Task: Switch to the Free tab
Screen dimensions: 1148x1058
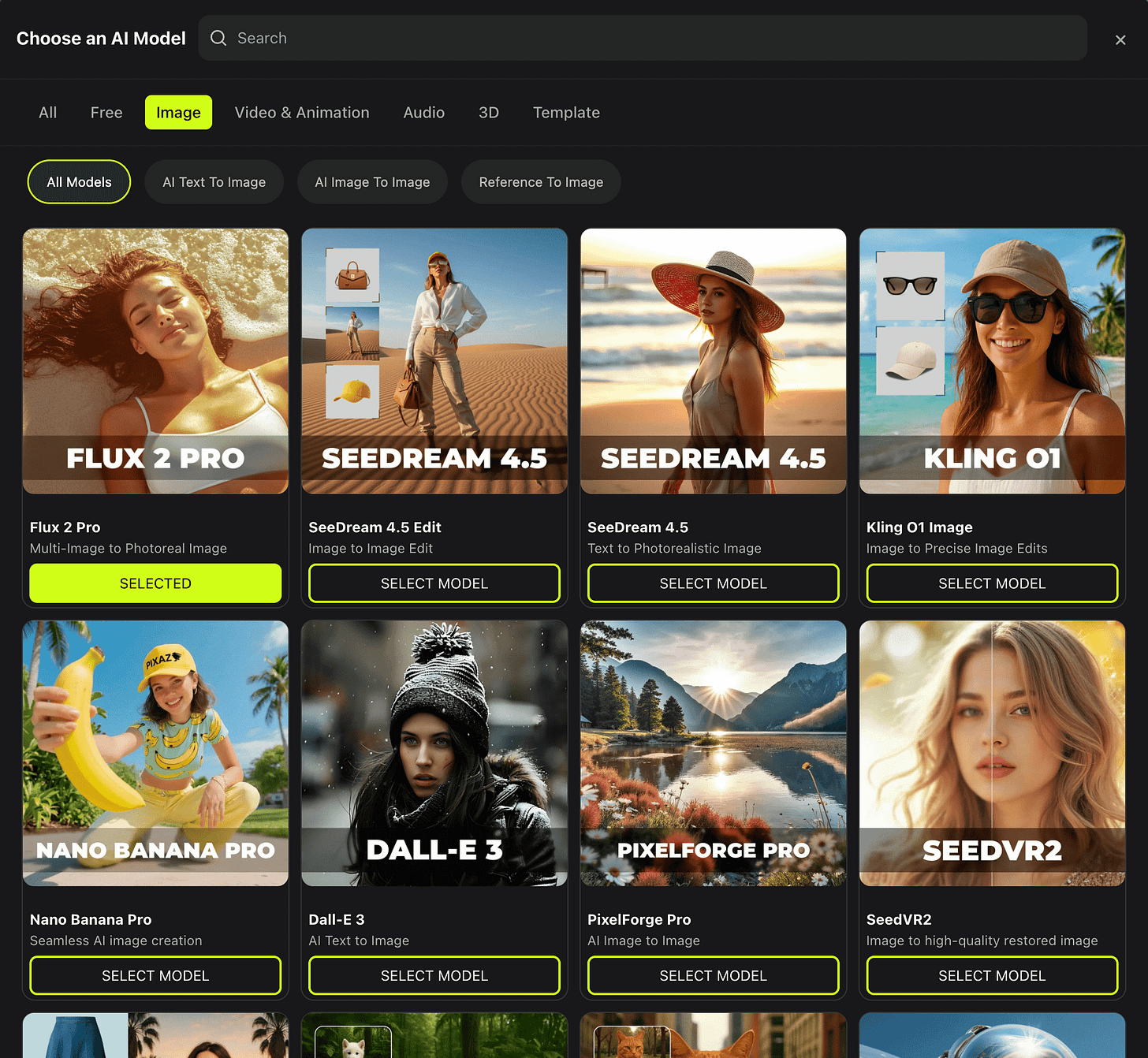Action: (106, 112)
